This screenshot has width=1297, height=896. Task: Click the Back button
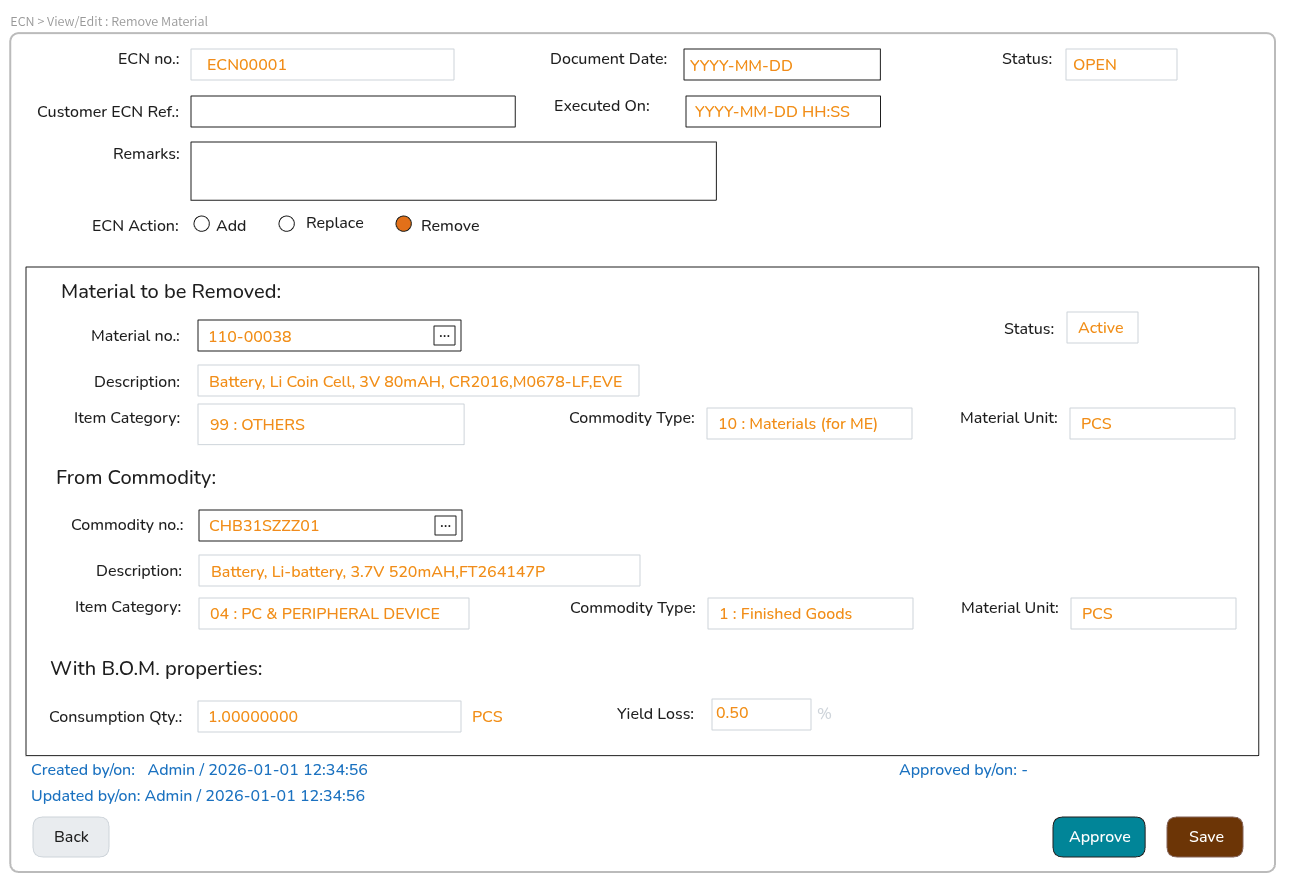coord(71,837)
